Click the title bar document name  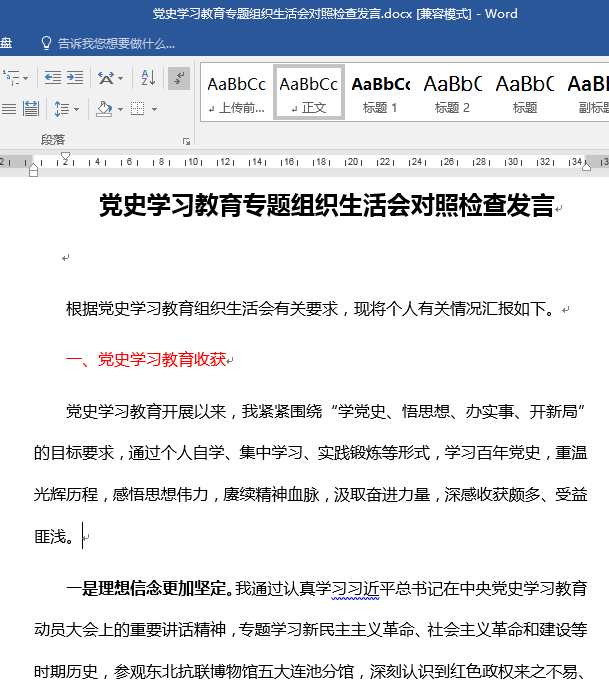(x=282, y=14)
